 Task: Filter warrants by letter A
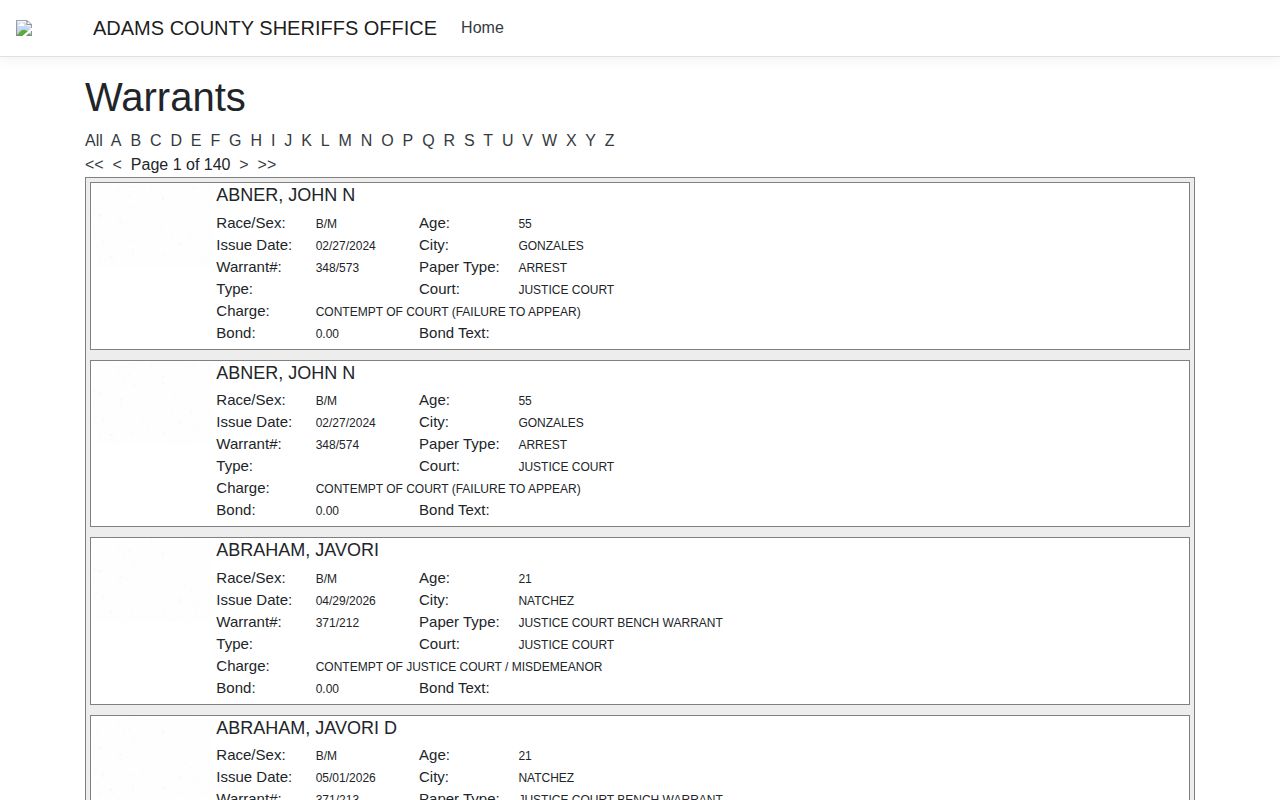[116, 141]
